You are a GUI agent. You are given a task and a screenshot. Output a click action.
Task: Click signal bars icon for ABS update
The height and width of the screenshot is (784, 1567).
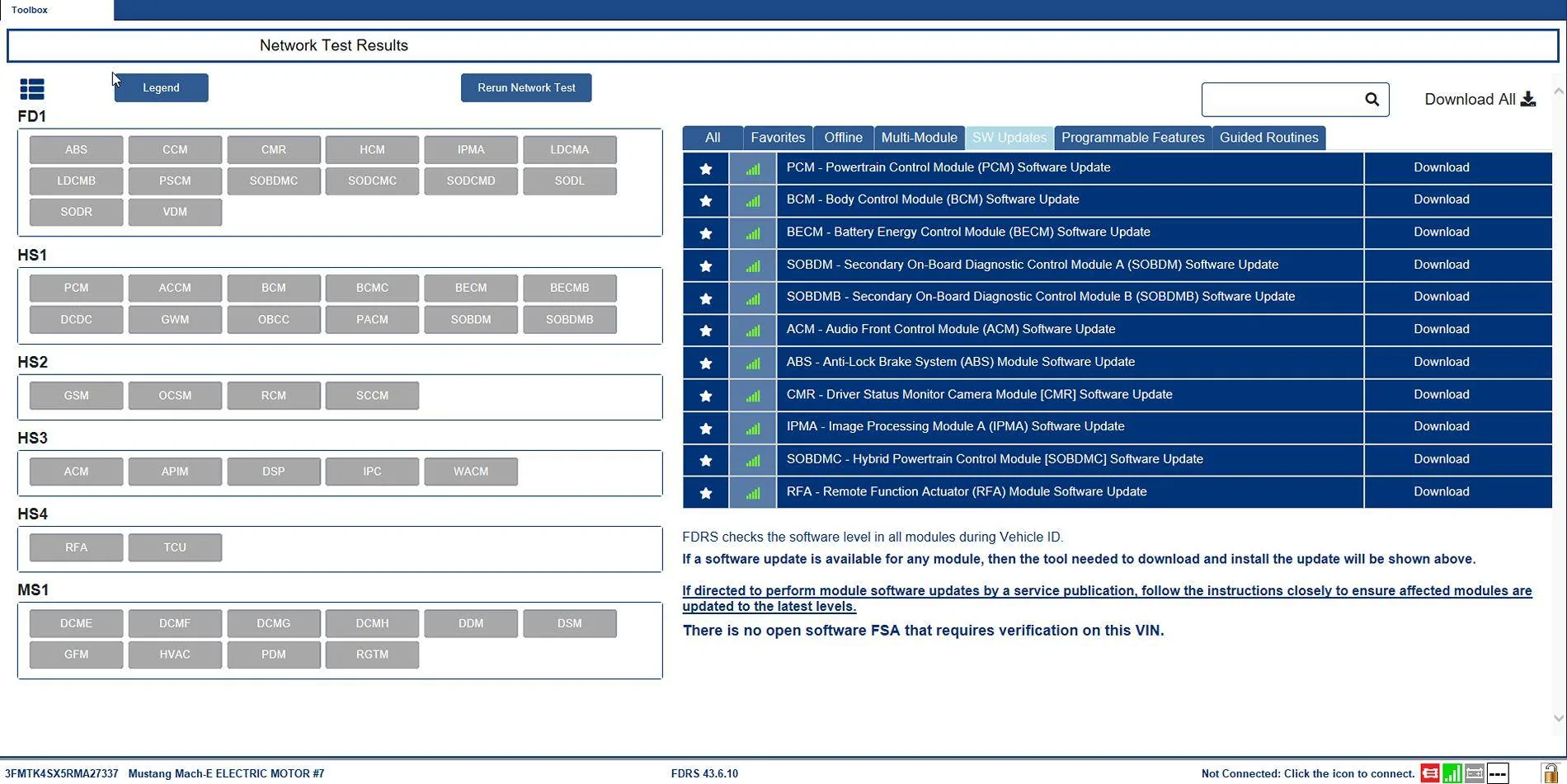click(x=753, y=363)
